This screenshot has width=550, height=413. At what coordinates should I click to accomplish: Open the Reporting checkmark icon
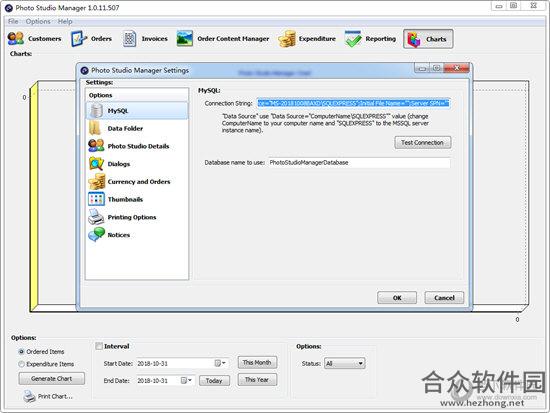[353, 39]
